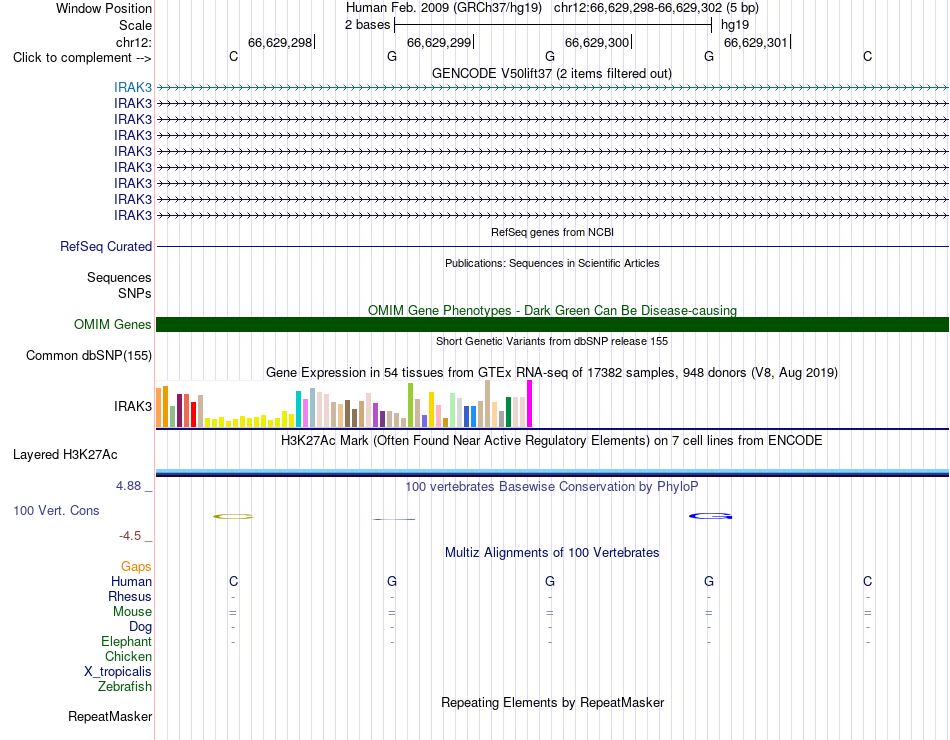Click the Window Position label
The image size is (950, 740).
point(104,8)
